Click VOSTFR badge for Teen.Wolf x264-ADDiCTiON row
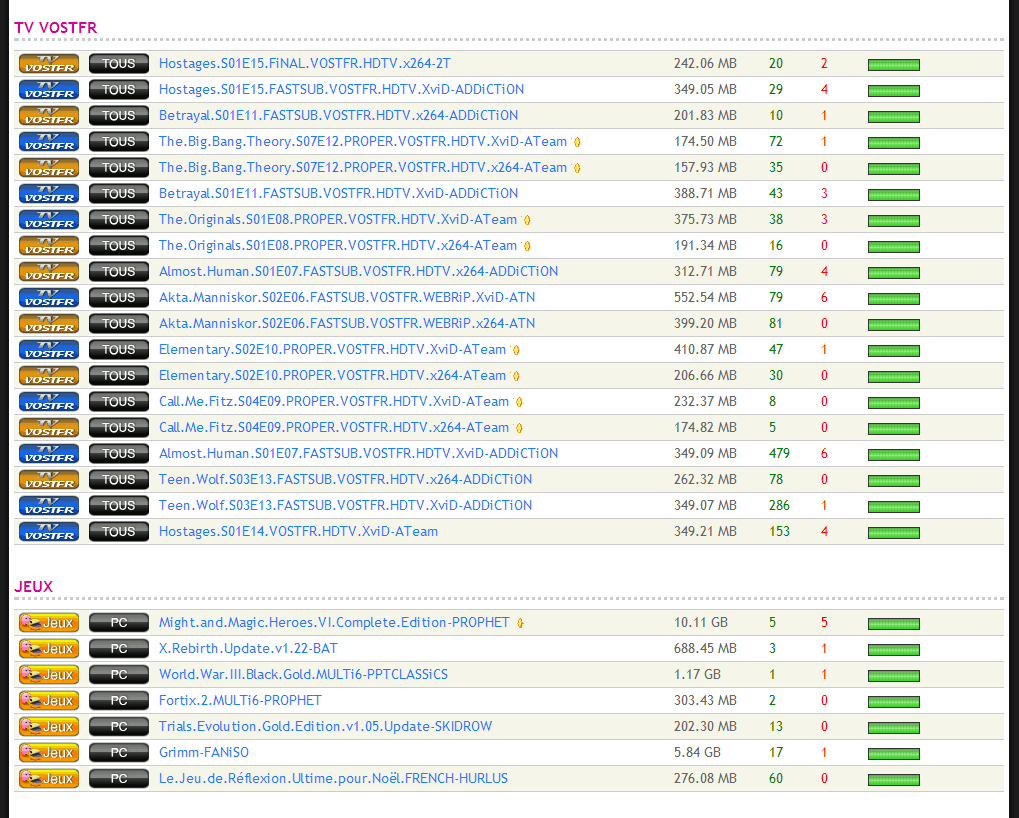Image resolution: width=1019 pixels, height=818 pixels. pos(49,479)
